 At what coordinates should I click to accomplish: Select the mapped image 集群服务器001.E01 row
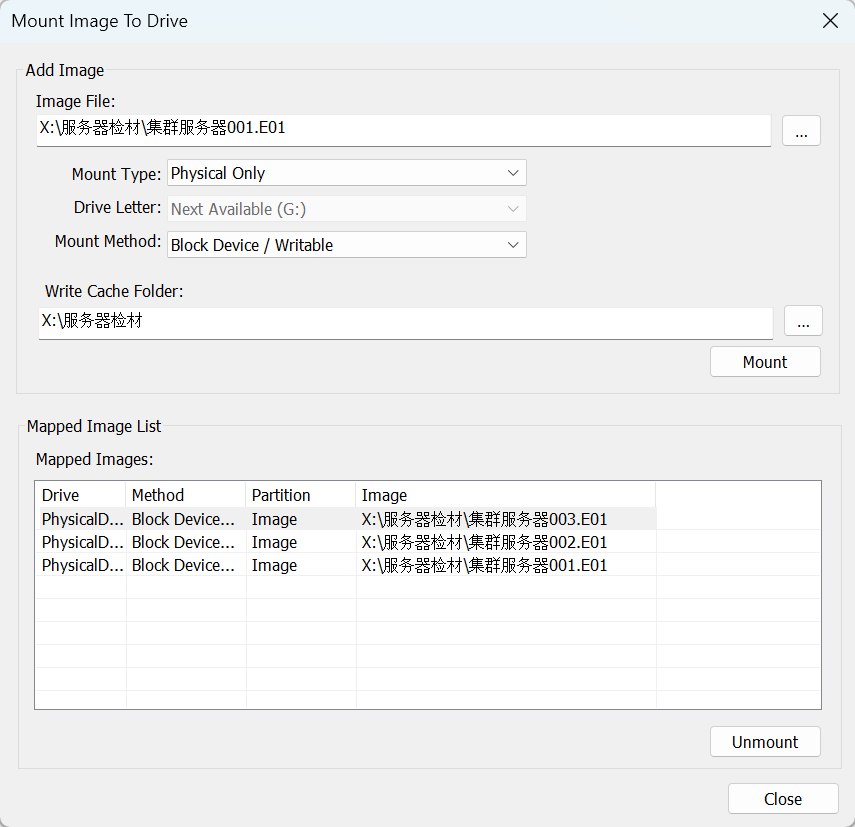[484, 565]
